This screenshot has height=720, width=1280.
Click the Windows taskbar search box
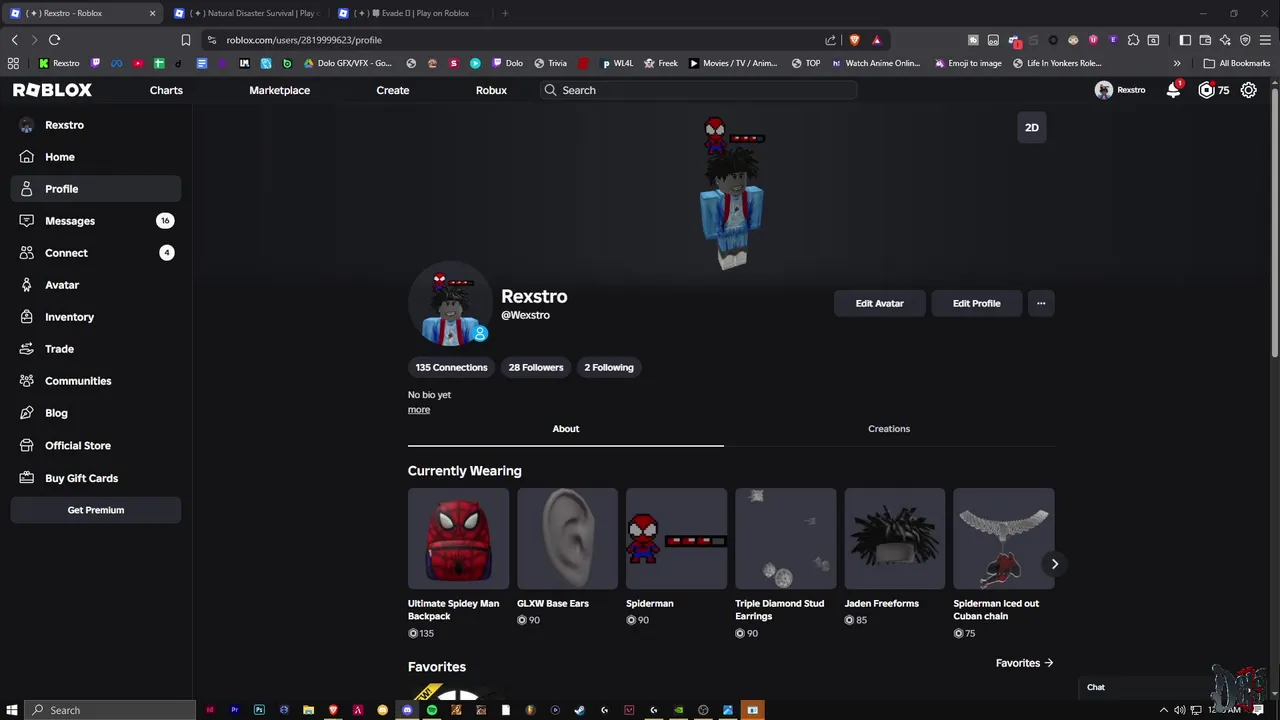point(109,710)
